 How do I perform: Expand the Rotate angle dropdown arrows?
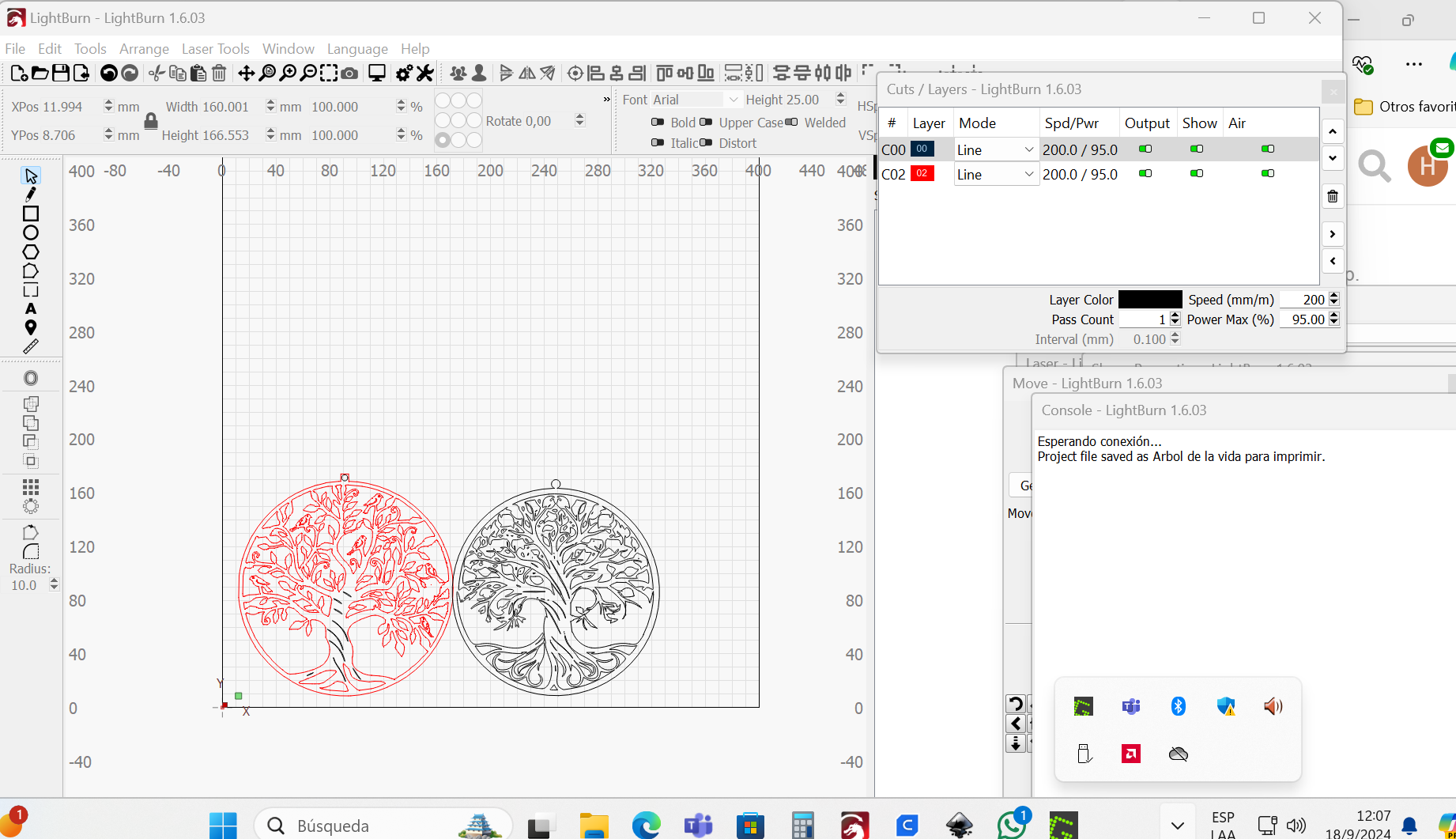click(x=579, y=120)
